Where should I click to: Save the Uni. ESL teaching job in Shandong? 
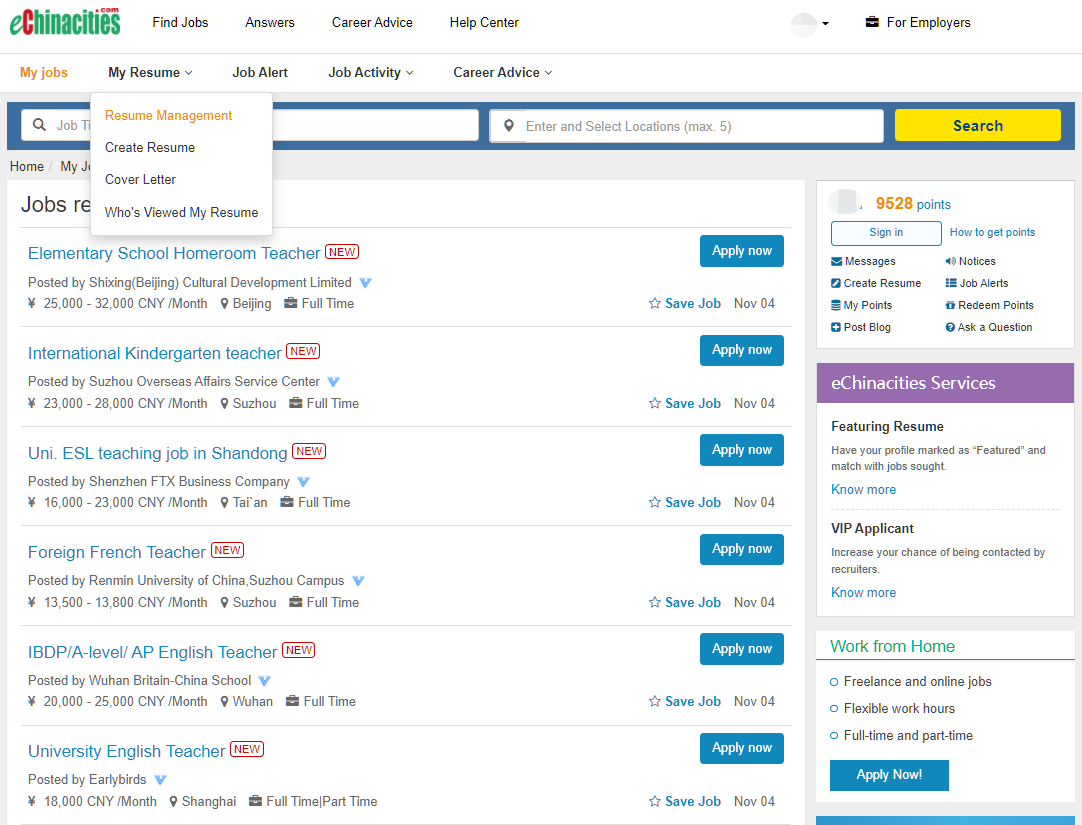click(685, 503)
